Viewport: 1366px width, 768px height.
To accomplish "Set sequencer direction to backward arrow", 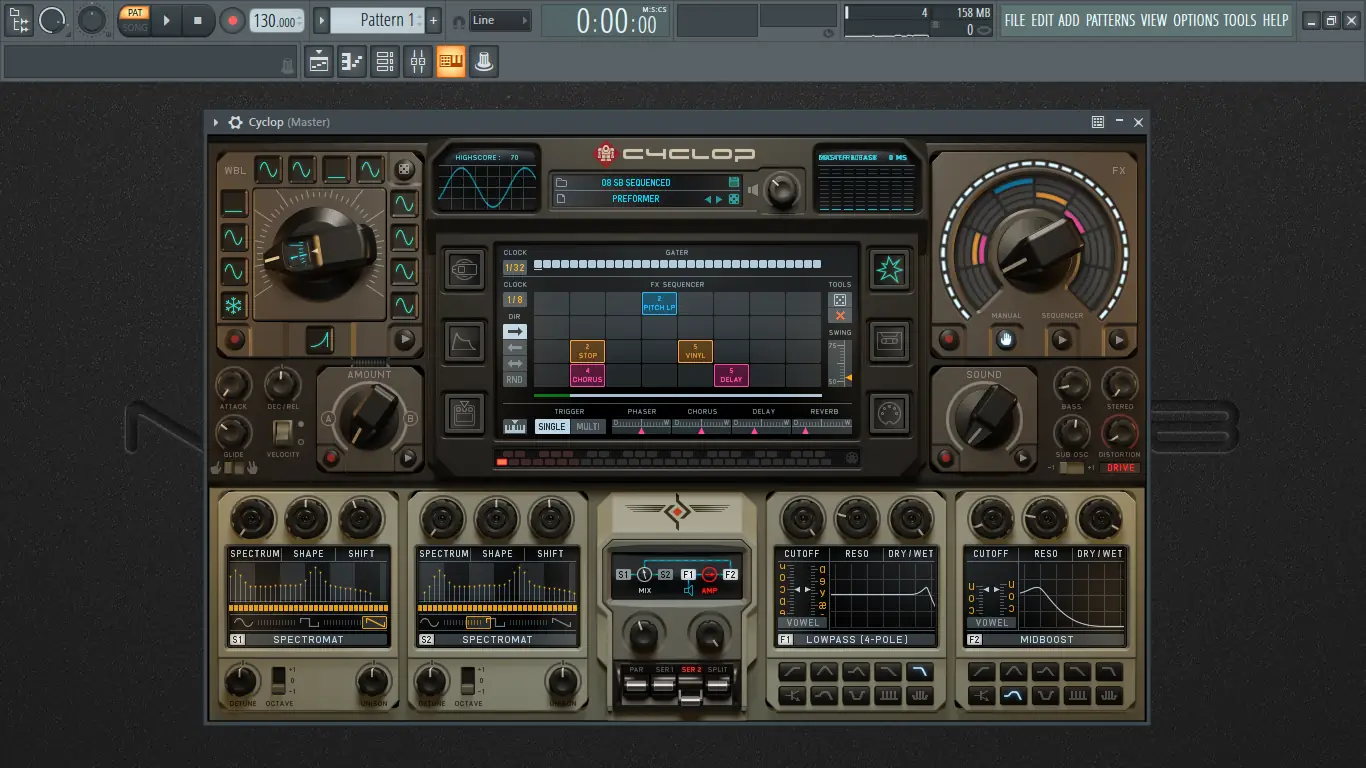I will (x=515, y=347).
